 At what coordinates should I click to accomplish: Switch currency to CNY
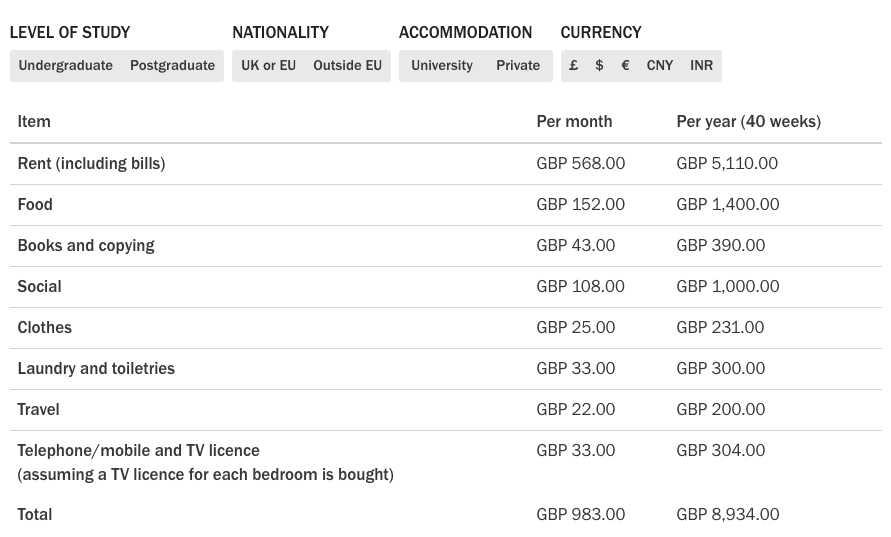click(x=659, y=66)
